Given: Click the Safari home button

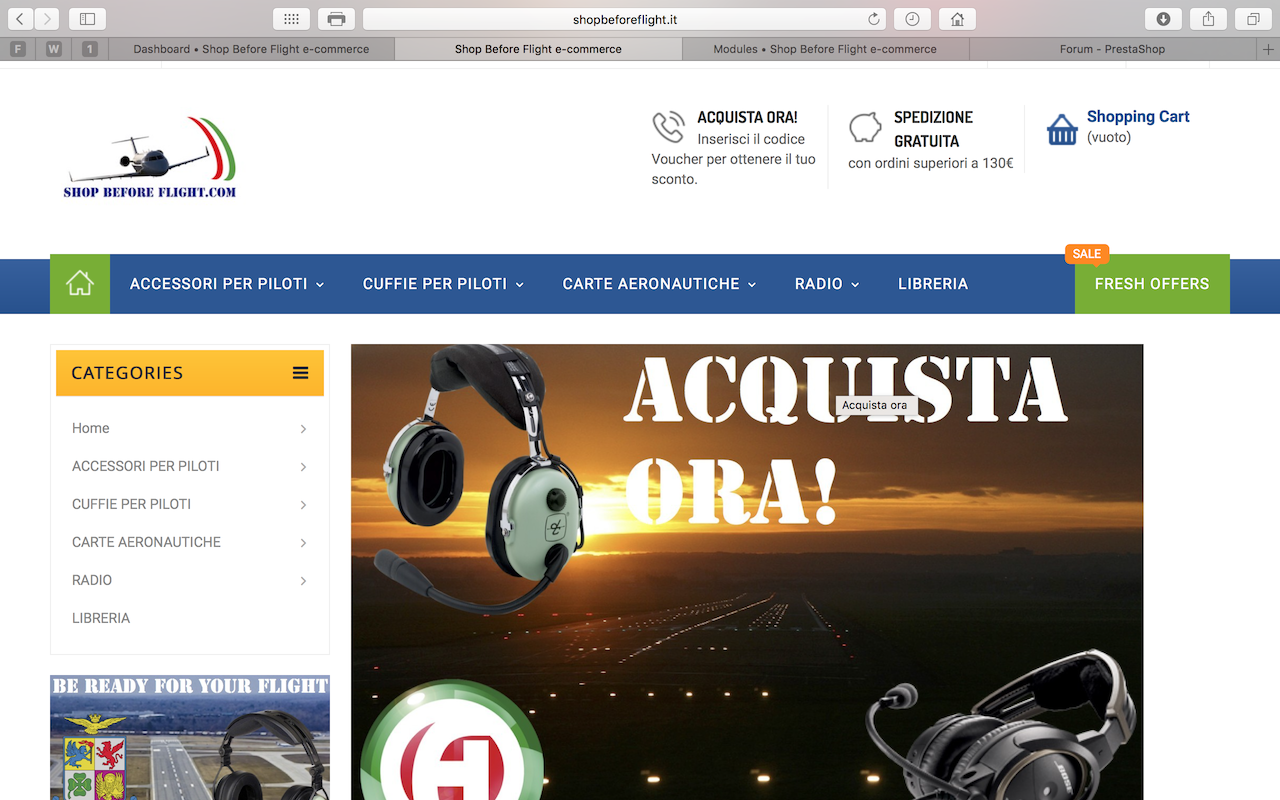Looking at the screenshot, I should (957, 19).
